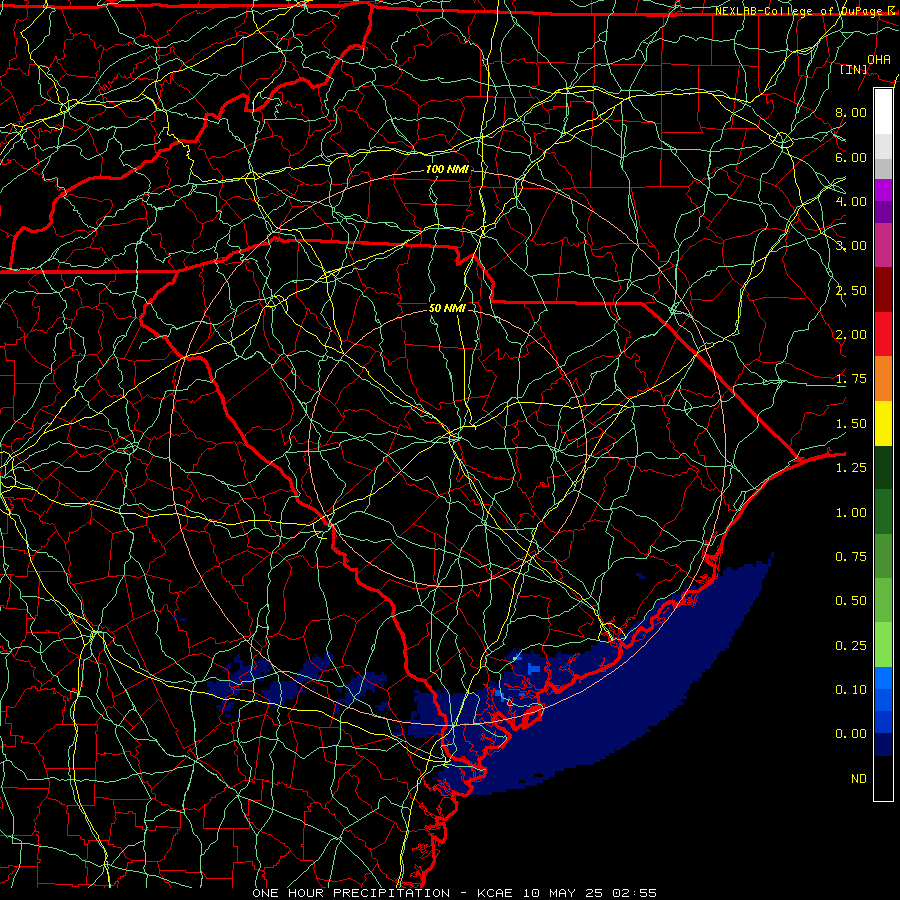Click the 6.00 legend value
This screenshot has height=900, width=900.
pos(851,157)
